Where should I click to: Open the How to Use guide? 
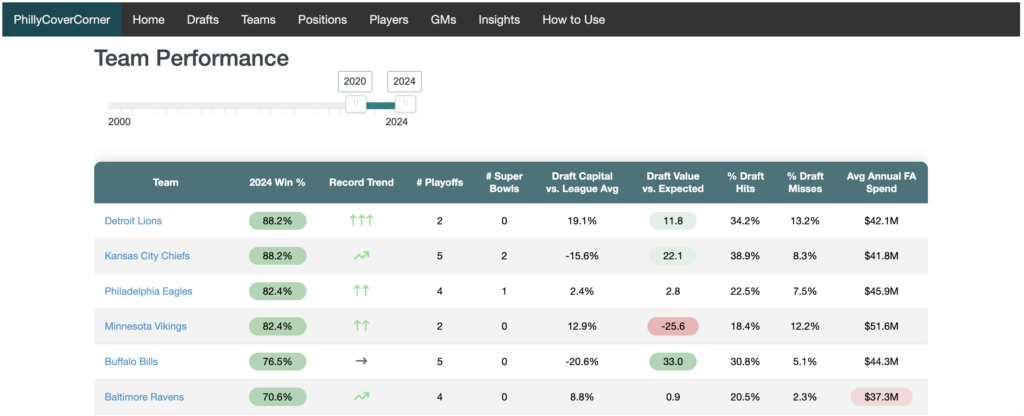pyautogui.click(x=573, y=19)
